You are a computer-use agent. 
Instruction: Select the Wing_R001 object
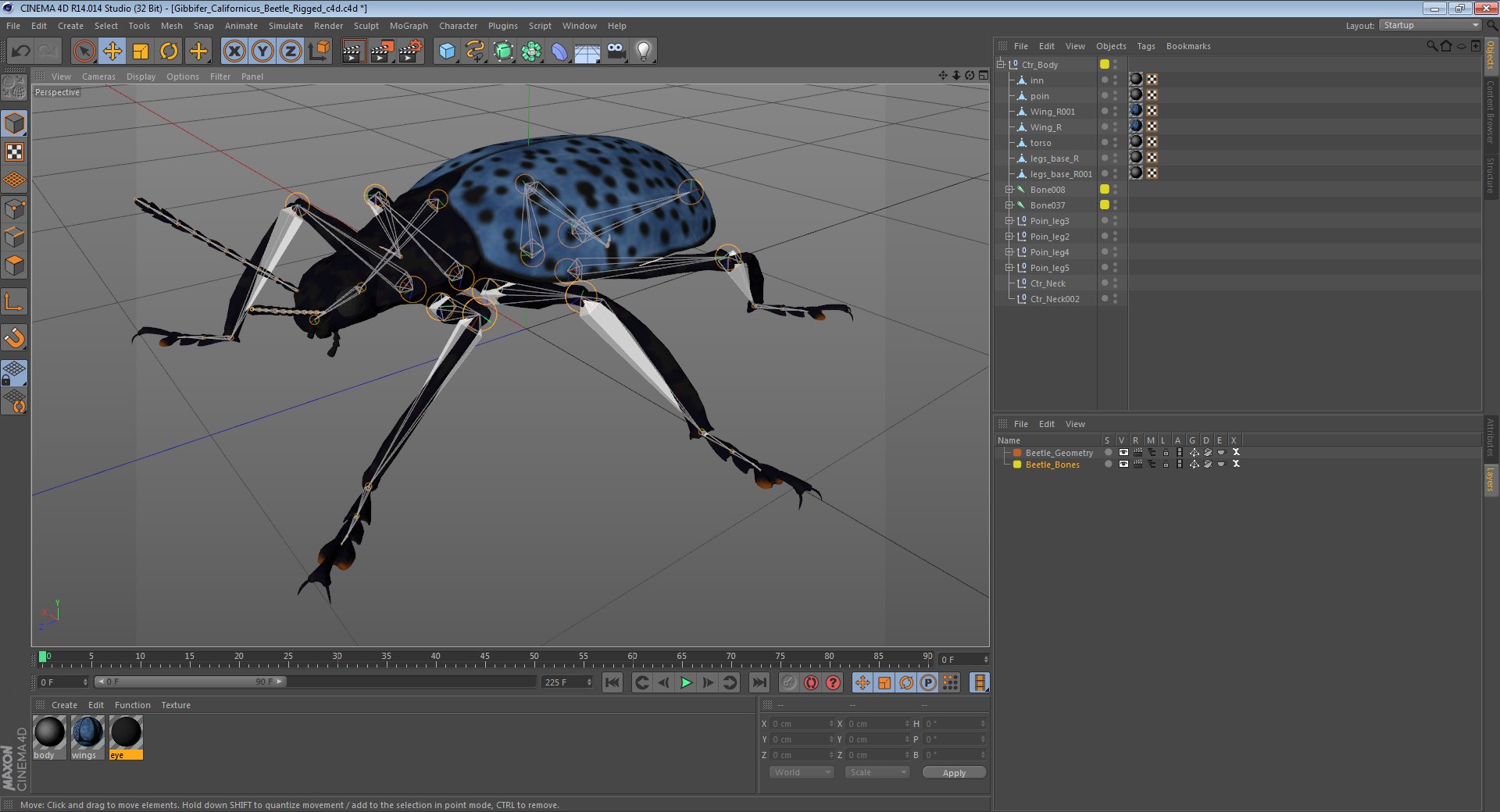1052,112
